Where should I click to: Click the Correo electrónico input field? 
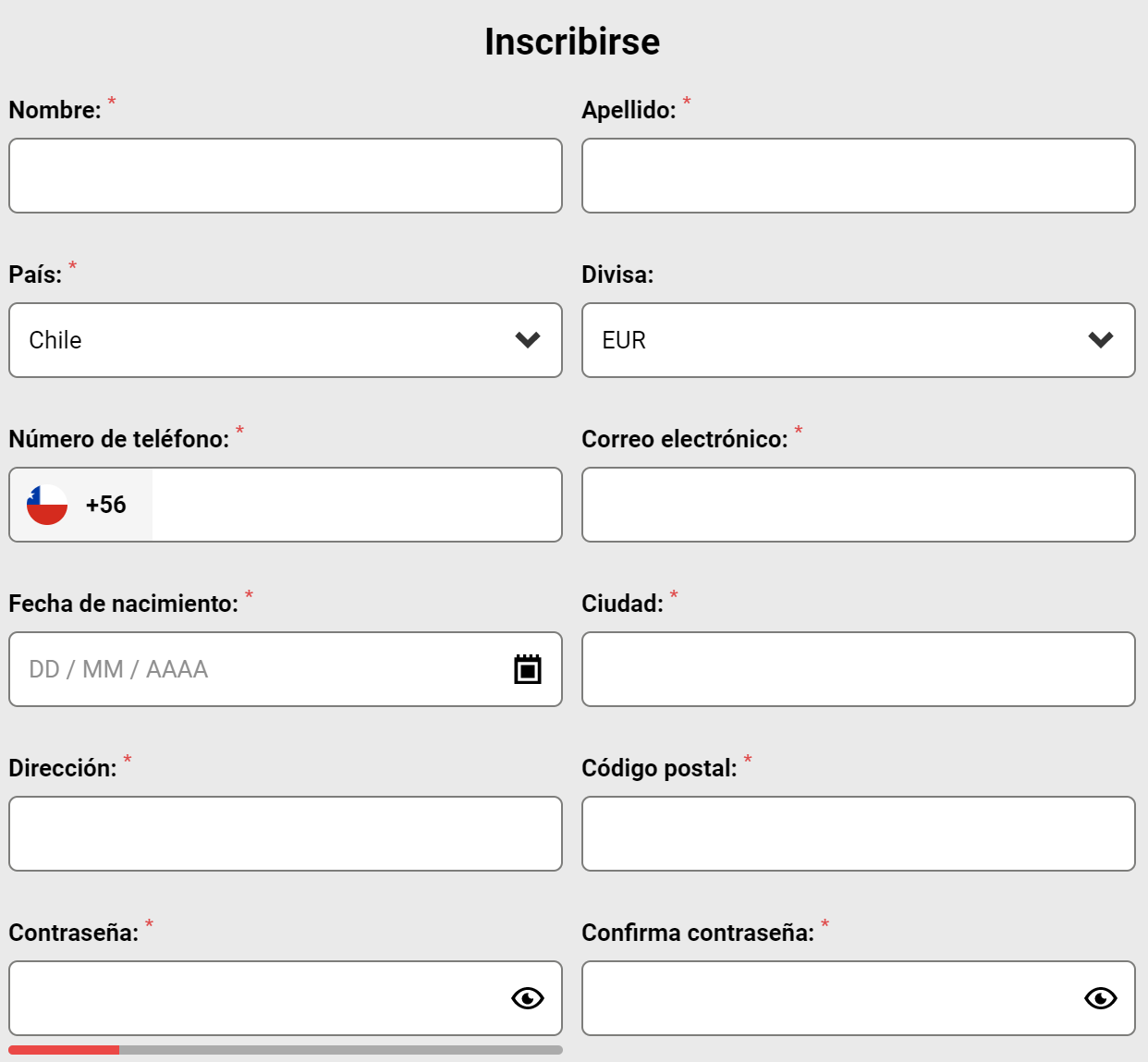coord(859,505)
